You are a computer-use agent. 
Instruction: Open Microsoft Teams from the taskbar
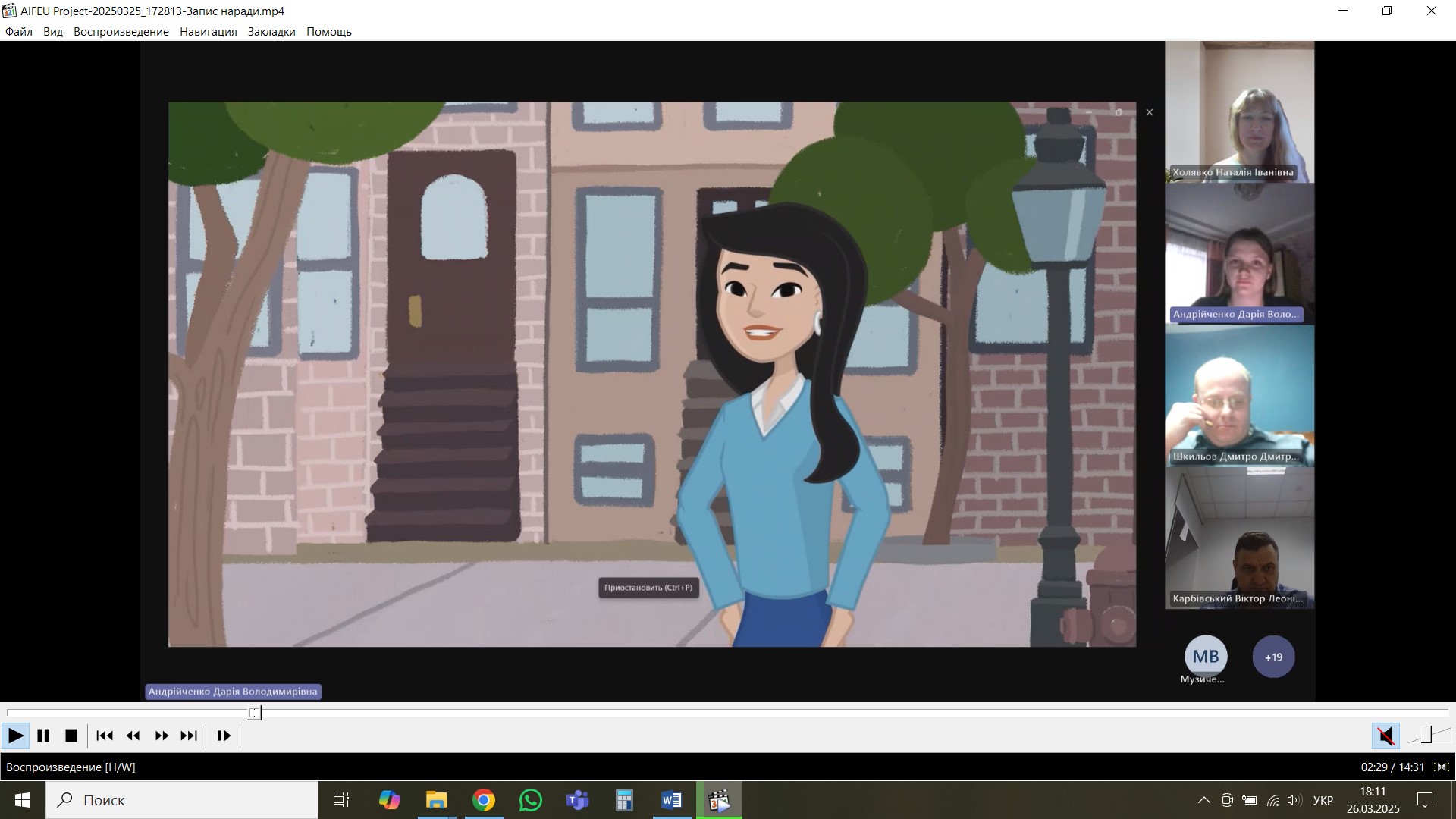578,800
